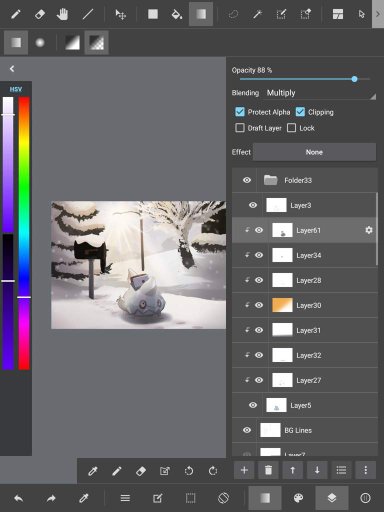The height and width of the screenshot is (512, 384).
Task: Expand the toolbar with the right arrow
Action: 378,14
